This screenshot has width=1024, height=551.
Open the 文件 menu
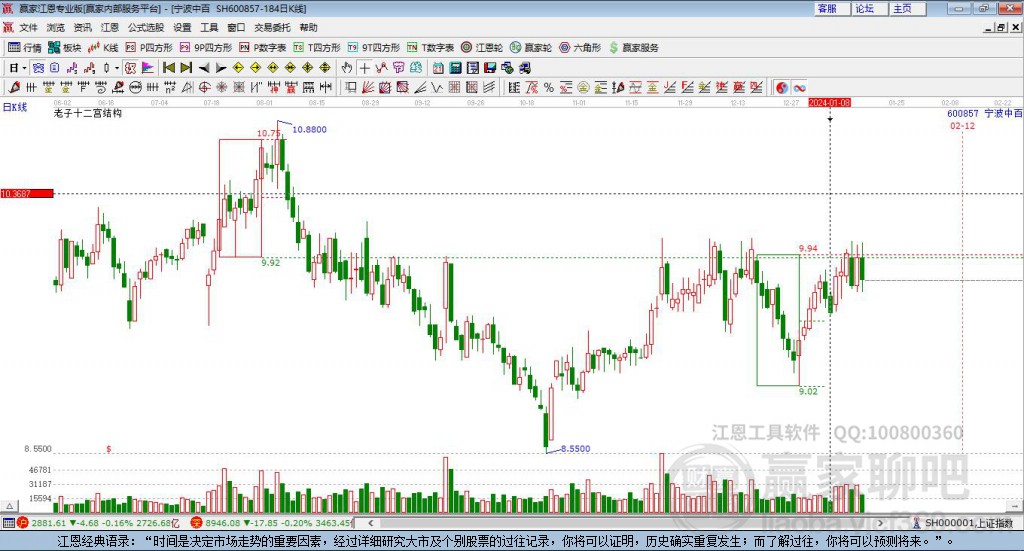tap(28, 27)
